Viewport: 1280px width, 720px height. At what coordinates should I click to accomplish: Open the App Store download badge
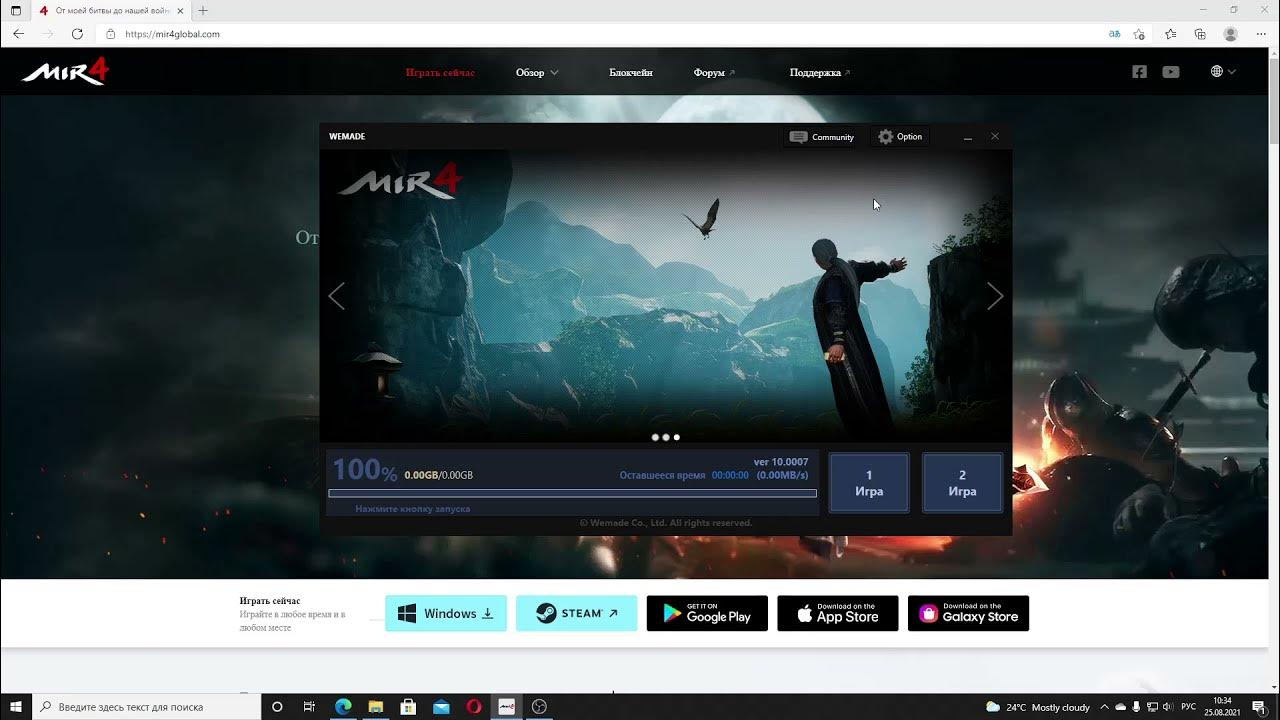(x=837, y=613)
